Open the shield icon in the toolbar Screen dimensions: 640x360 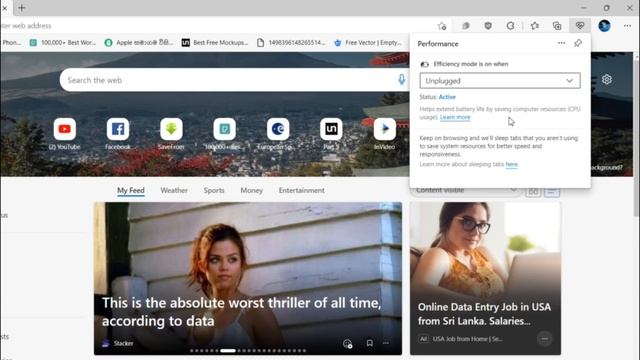pos(488,26)
